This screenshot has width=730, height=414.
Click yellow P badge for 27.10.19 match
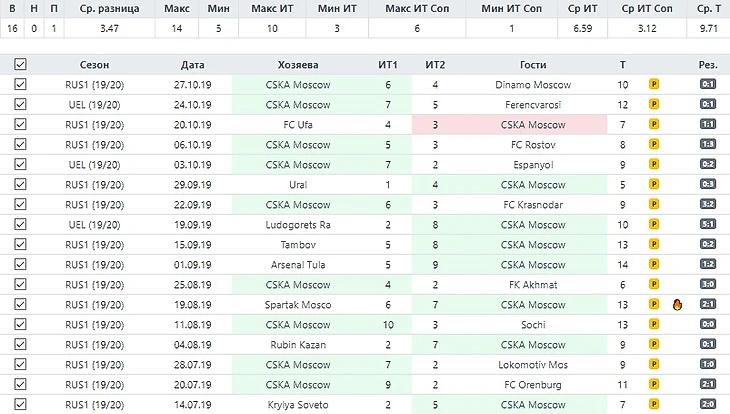[x=653, y=85]
